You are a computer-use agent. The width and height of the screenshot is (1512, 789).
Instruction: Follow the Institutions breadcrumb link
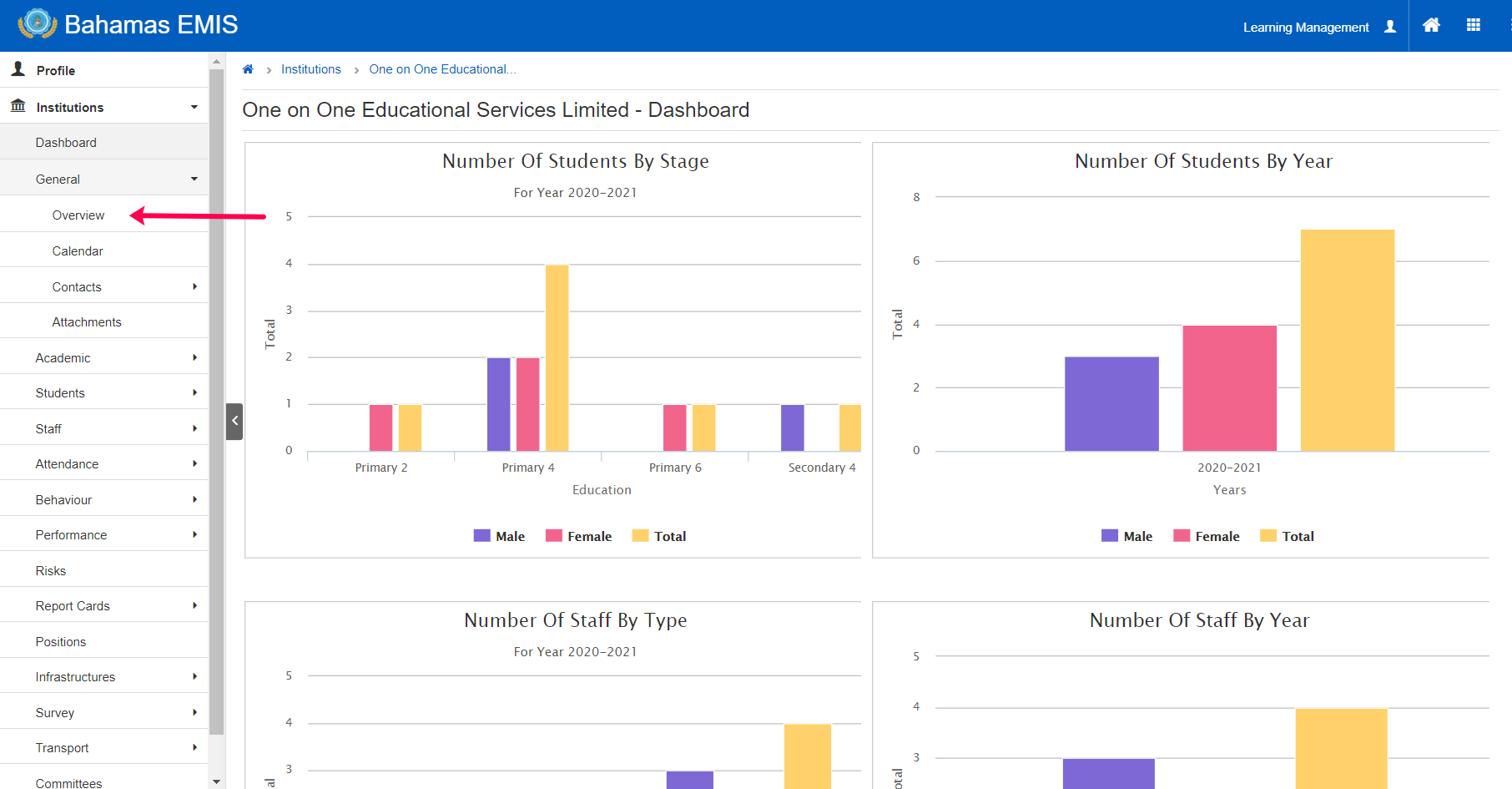point(311,69)
